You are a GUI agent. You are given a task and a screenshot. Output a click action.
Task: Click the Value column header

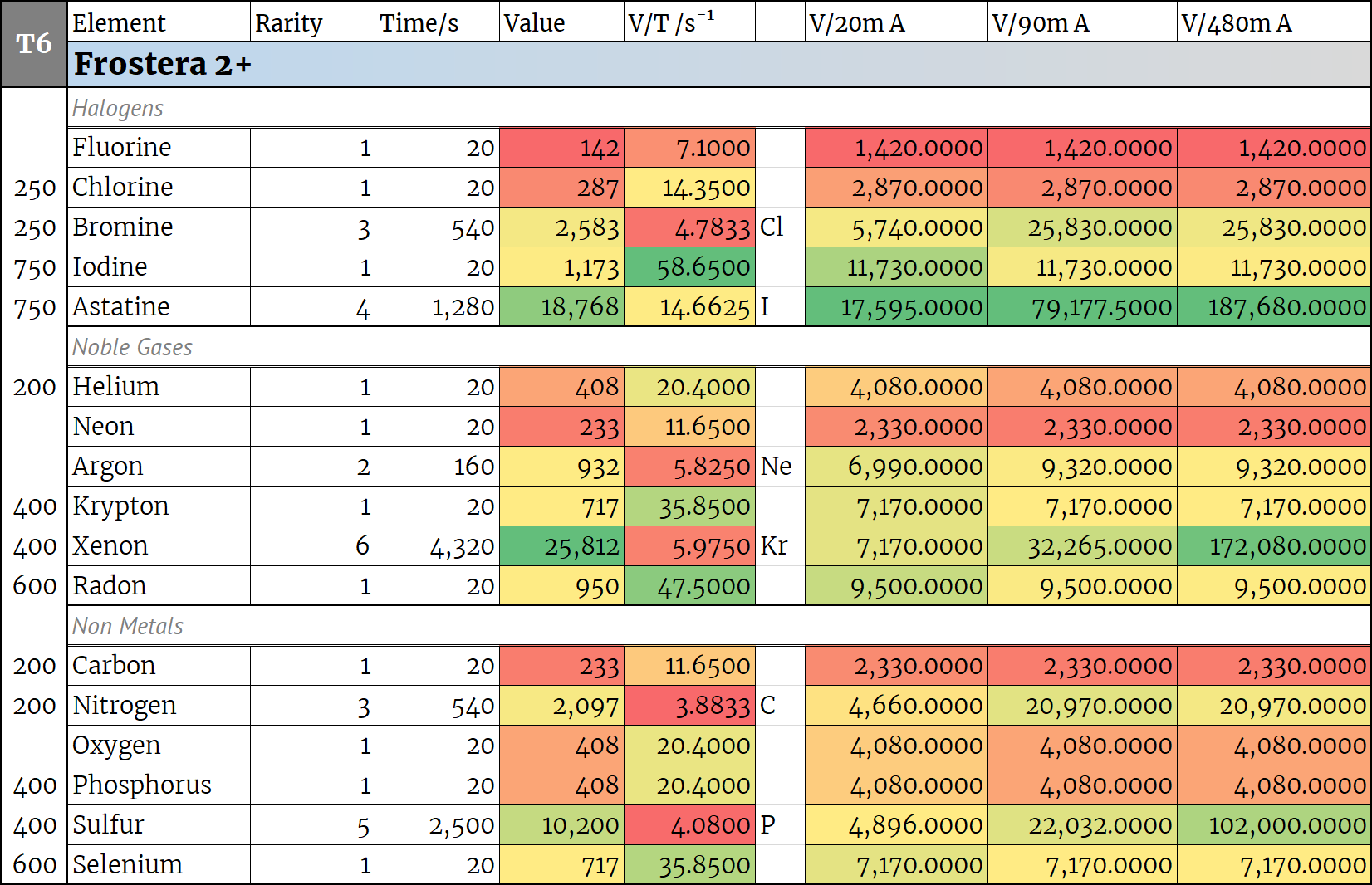561,22
